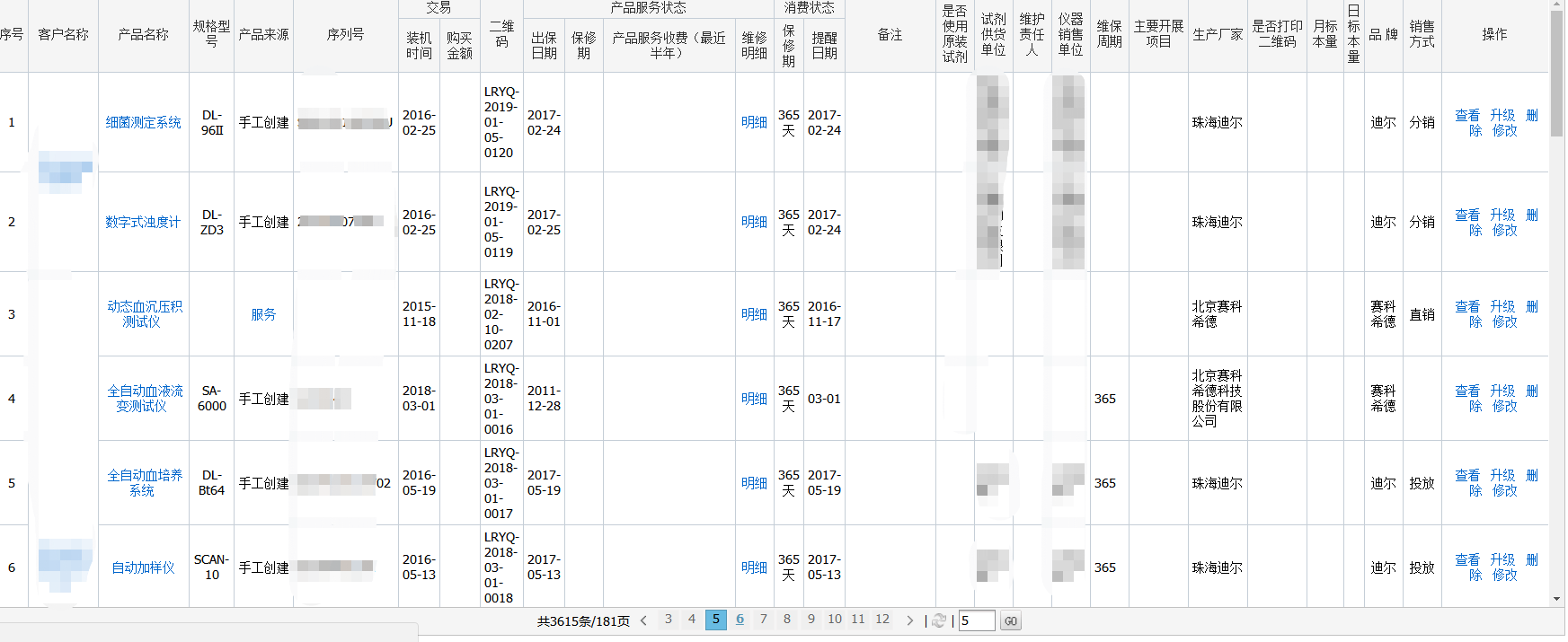The image size is (1568, 642).
Task: Open the 细菌测定系统 product link
Action: pos(143,122)
